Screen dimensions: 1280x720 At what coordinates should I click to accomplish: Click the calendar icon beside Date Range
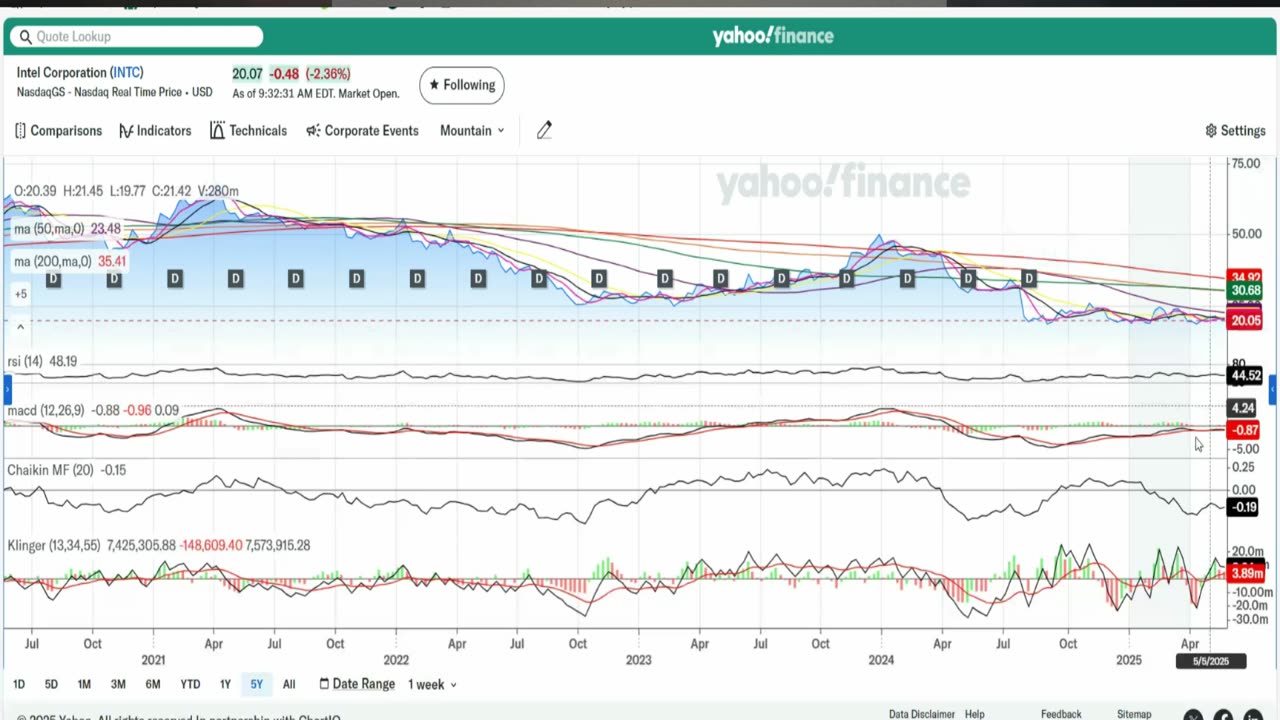(324, 684)
